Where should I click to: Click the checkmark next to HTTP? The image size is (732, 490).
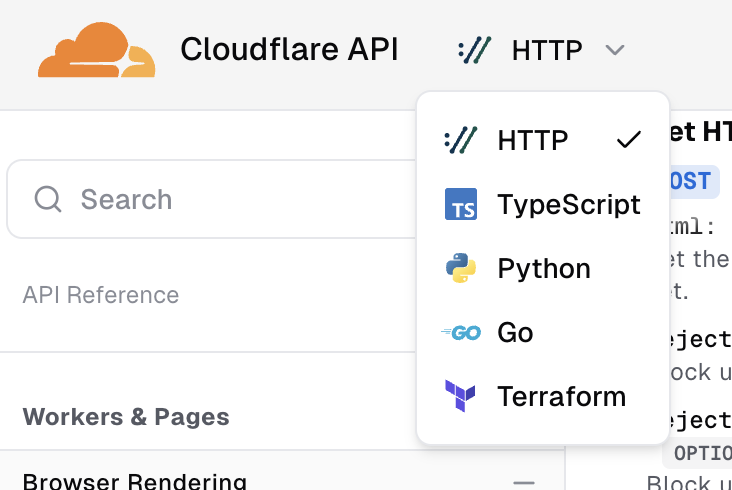(629, 141)
